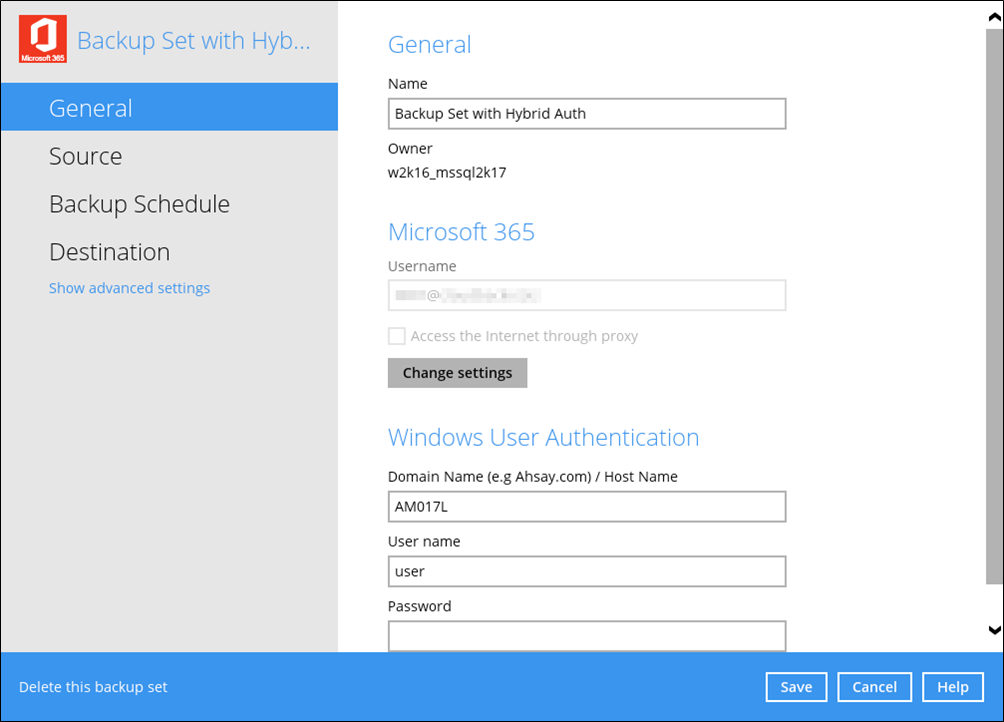
Task: Click the Microsoft 365 logo icon
Action: point(43,40)
